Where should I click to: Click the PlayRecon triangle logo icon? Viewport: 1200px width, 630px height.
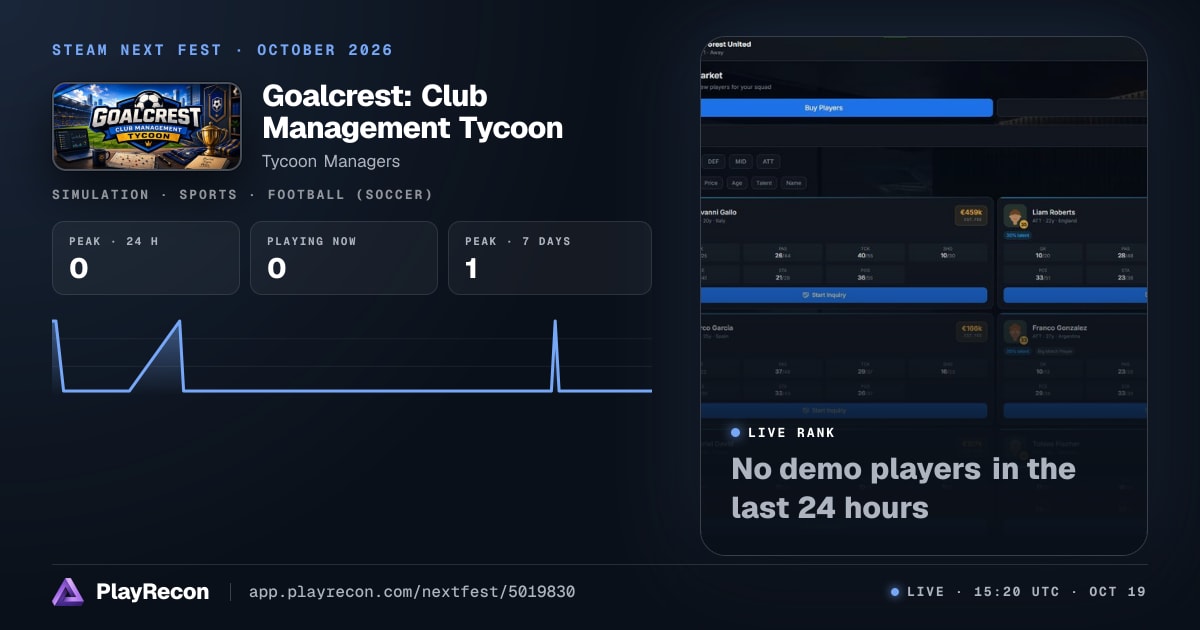coord(68,592)
